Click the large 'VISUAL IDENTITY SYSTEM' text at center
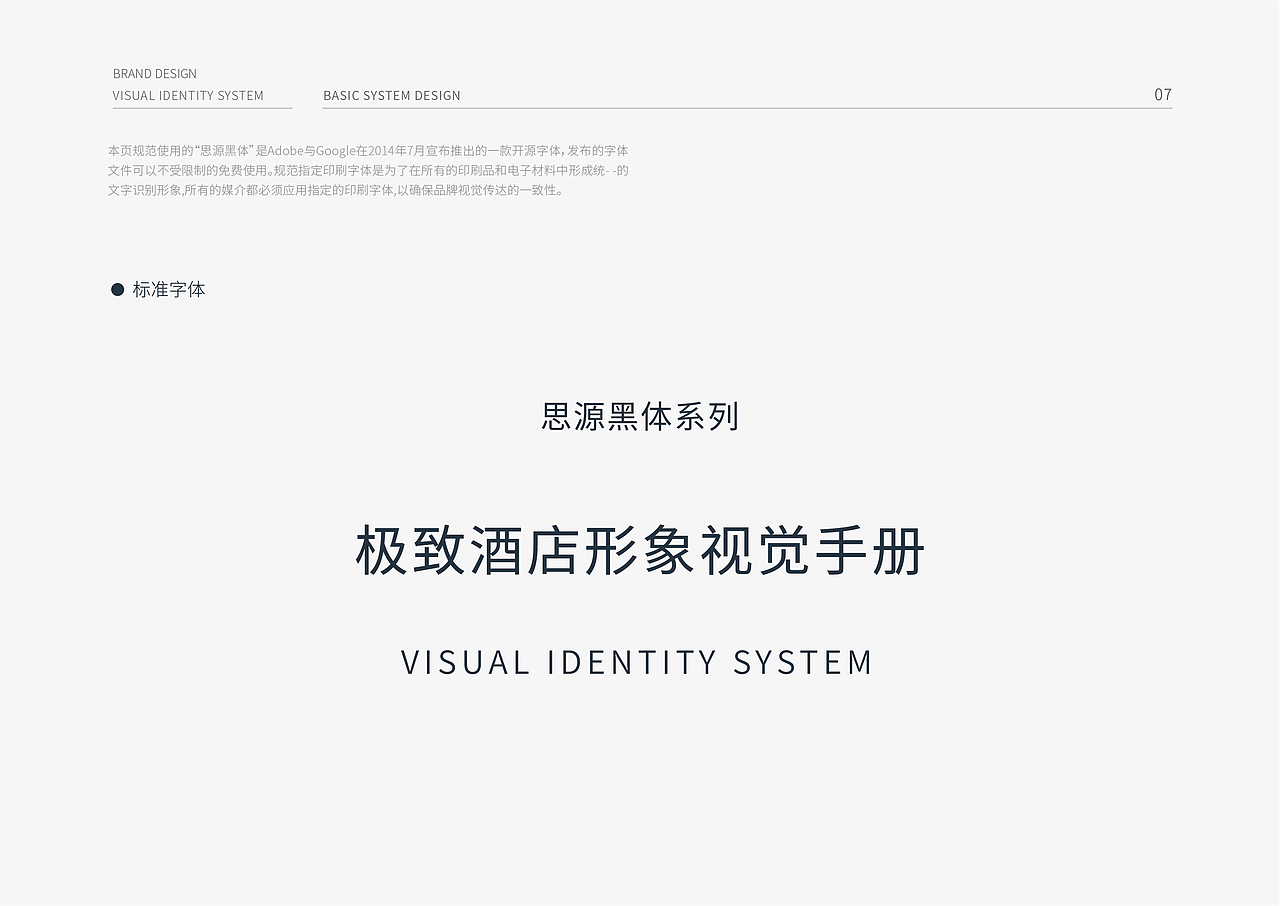Viewport: 1280px width, 906px height. coord(637,662)
